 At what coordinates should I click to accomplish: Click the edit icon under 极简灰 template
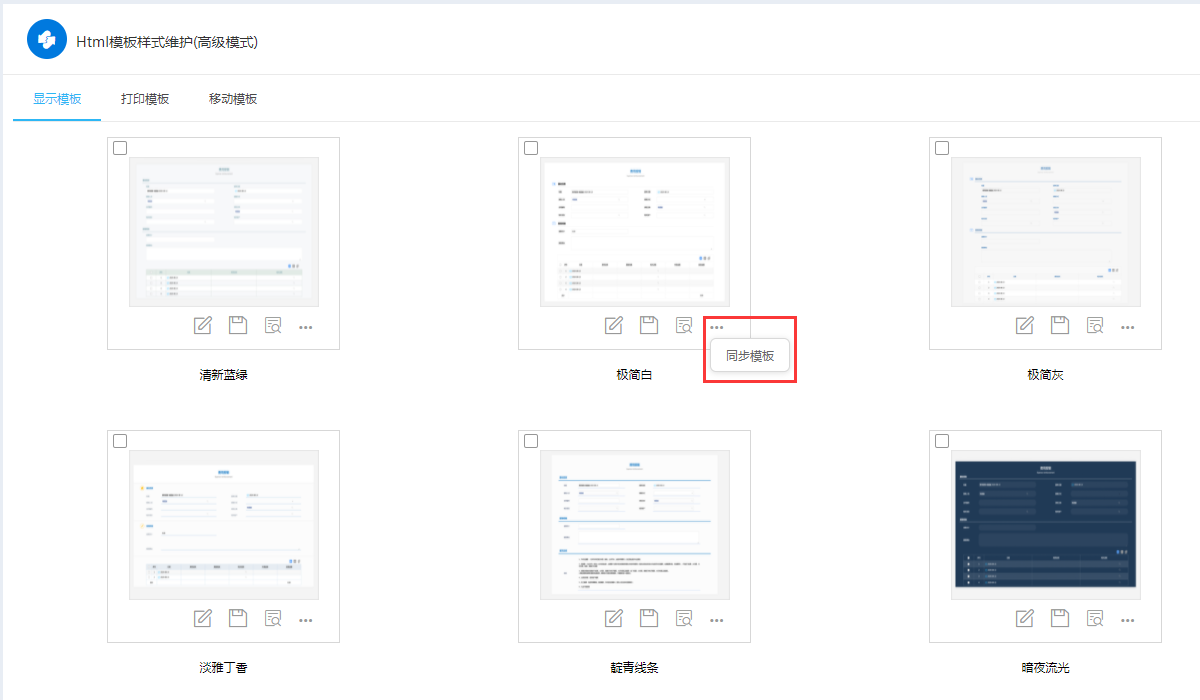click(1025, 325)
